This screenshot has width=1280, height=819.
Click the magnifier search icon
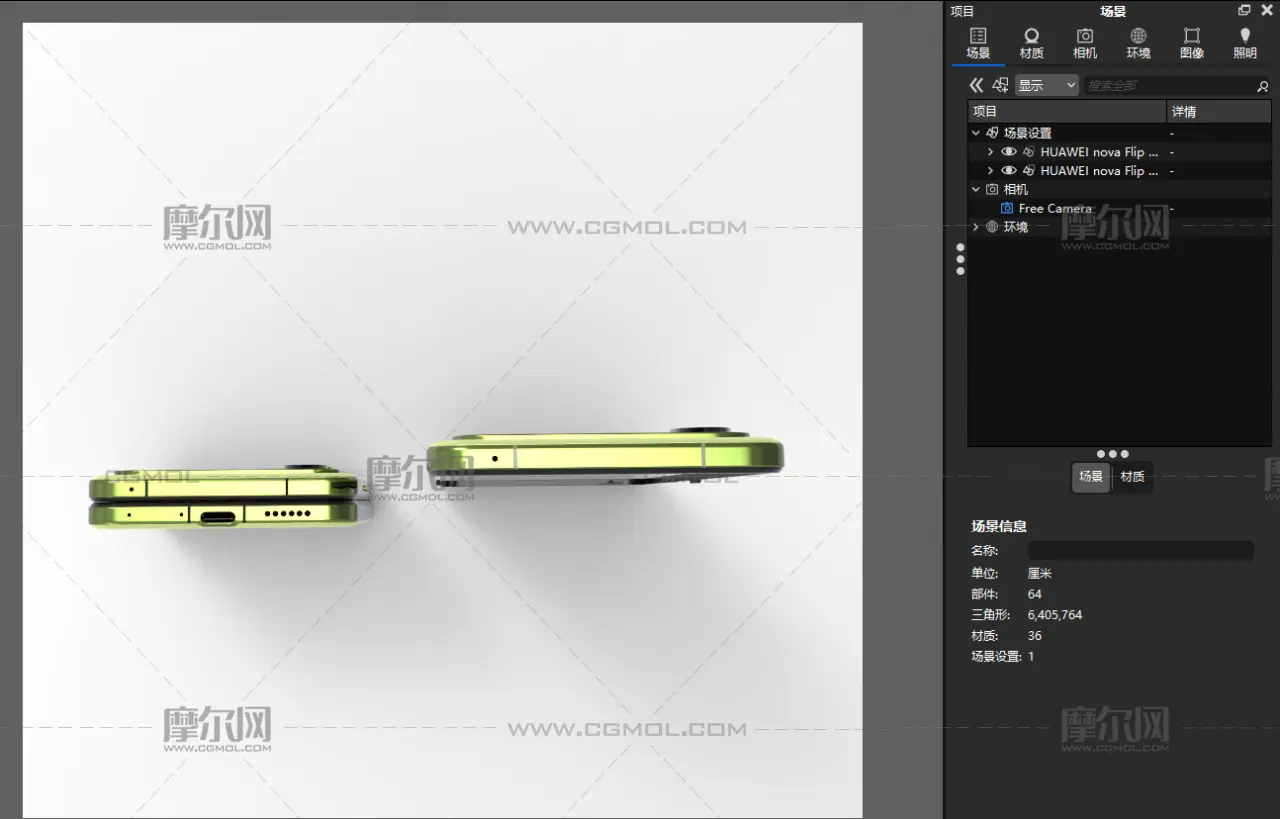point(1262,87)
